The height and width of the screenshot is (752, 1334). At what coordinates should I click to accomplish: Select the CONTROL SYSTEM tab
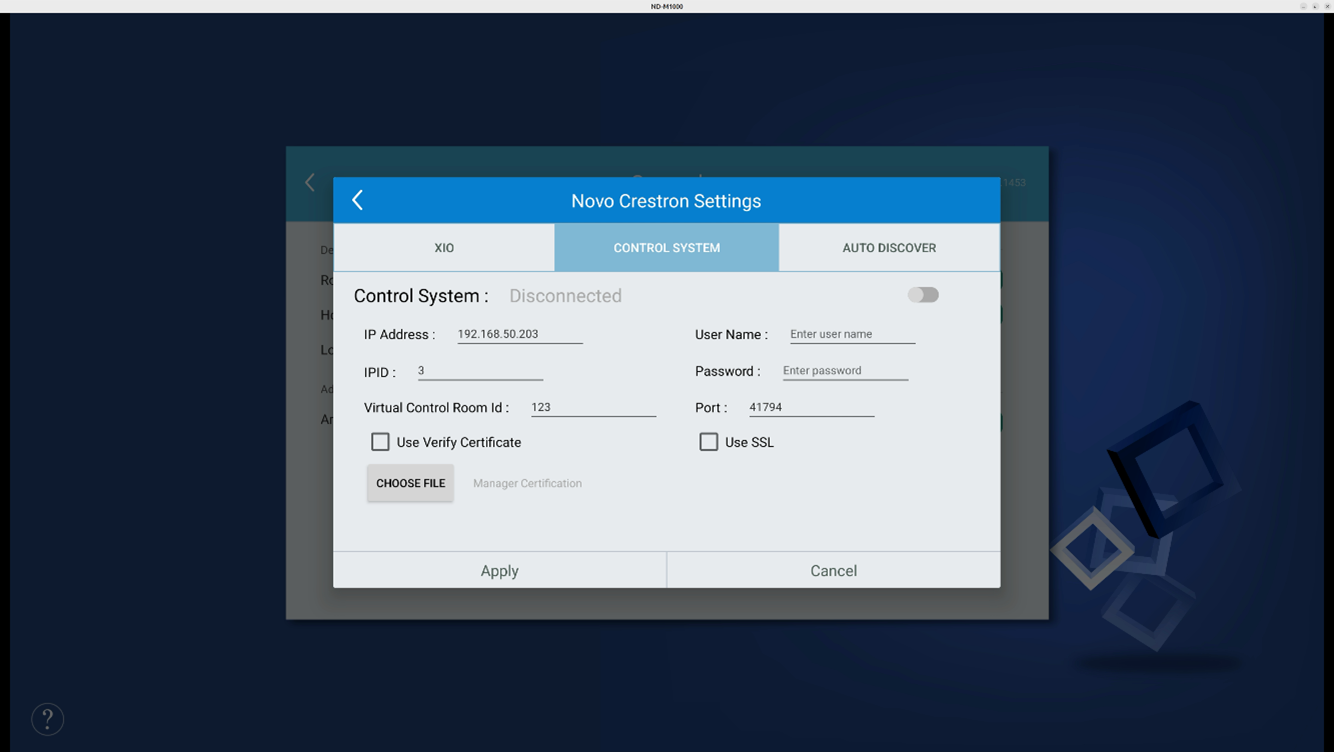click(x=666, y=248)
